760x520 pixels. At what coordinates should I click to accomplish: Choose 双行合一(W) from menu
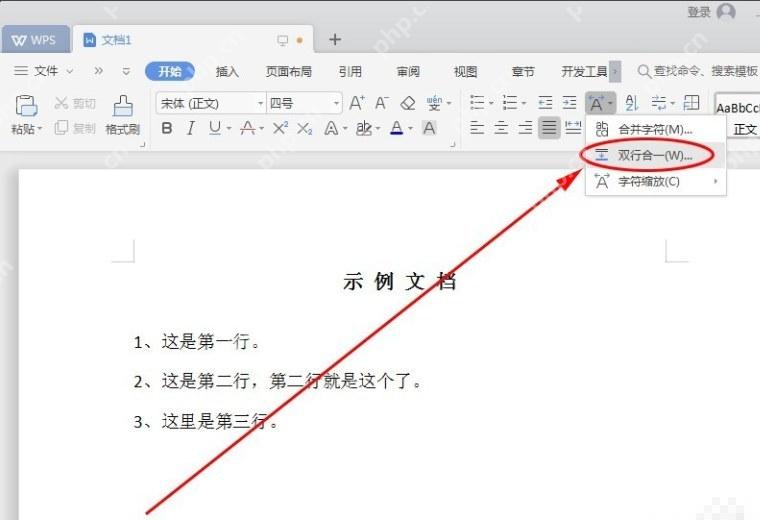[x=655, y=156]
